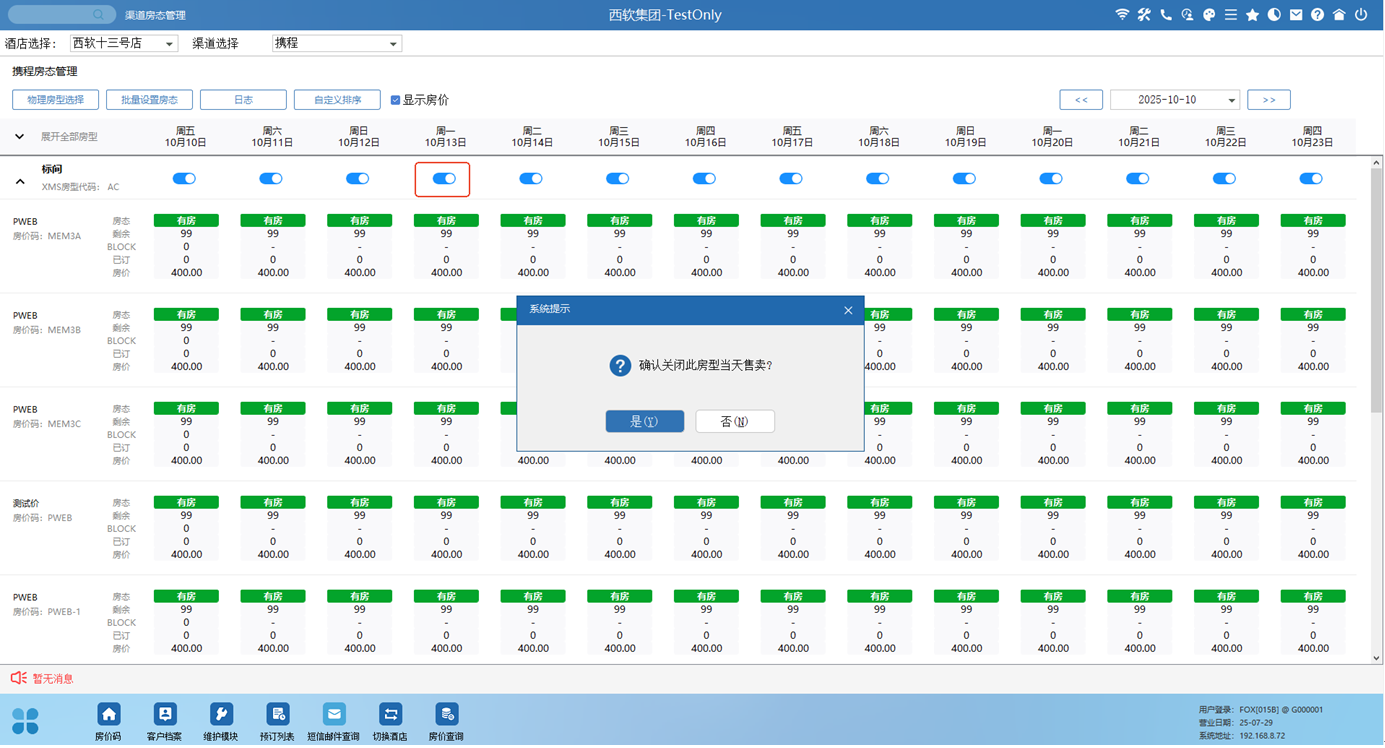Collapse the 标间 room type row
This screenshot has height=748, width=1385.
(x=20, y=182)
